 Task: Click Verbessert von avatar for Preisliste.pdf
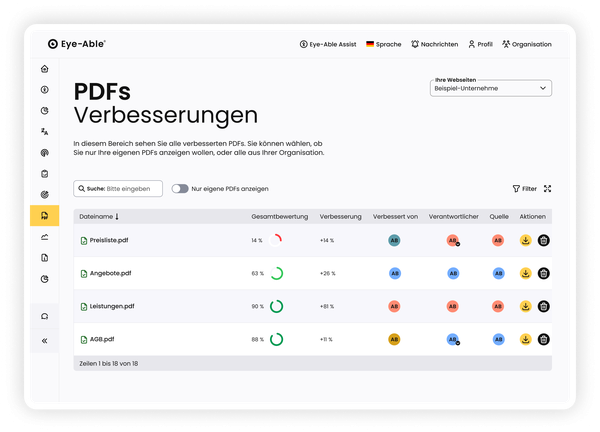[394, 240]
